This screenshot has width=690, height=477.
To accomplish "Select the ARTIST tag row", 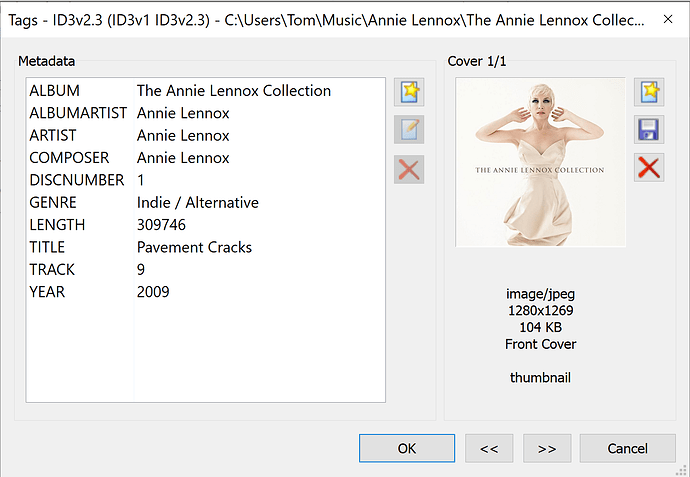I will point(206,136).
